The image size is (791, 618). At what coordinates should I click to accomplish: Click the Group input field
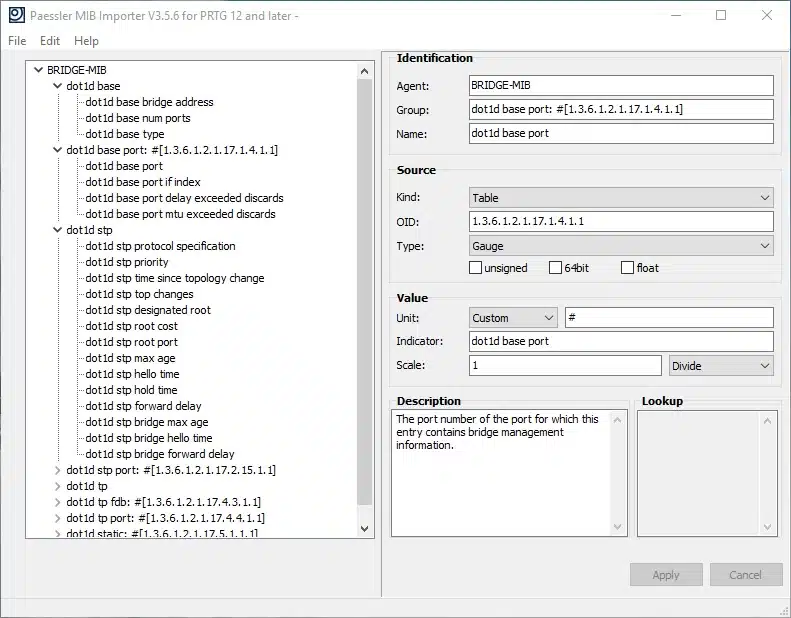click(x=621, y=109)
